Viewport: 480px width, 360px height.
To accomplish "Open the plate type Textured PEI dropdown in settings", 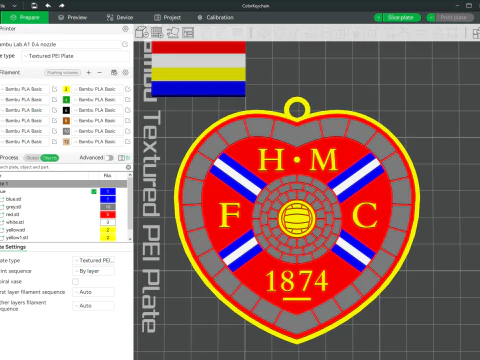I will pos(93,260).
